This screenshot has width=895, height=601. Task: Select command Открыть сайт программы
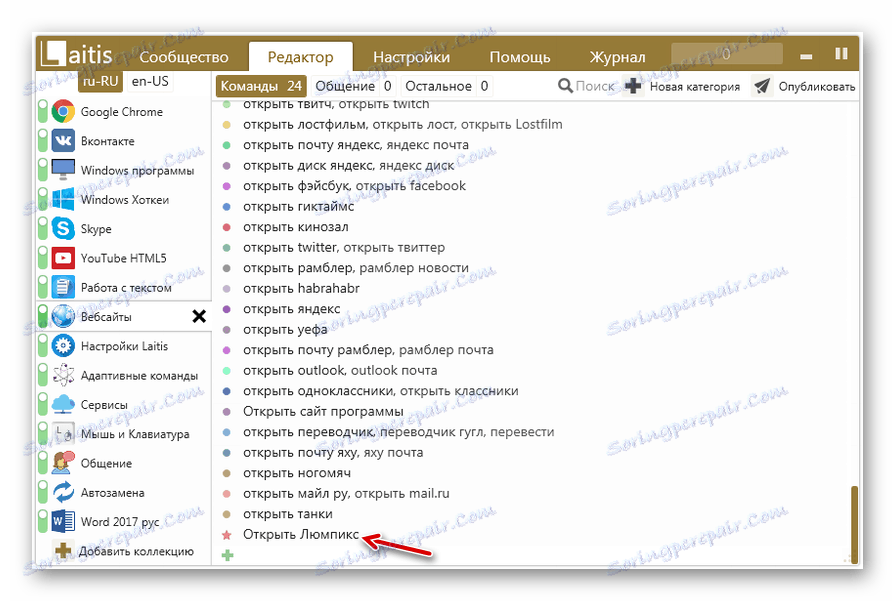coord(323,412)
